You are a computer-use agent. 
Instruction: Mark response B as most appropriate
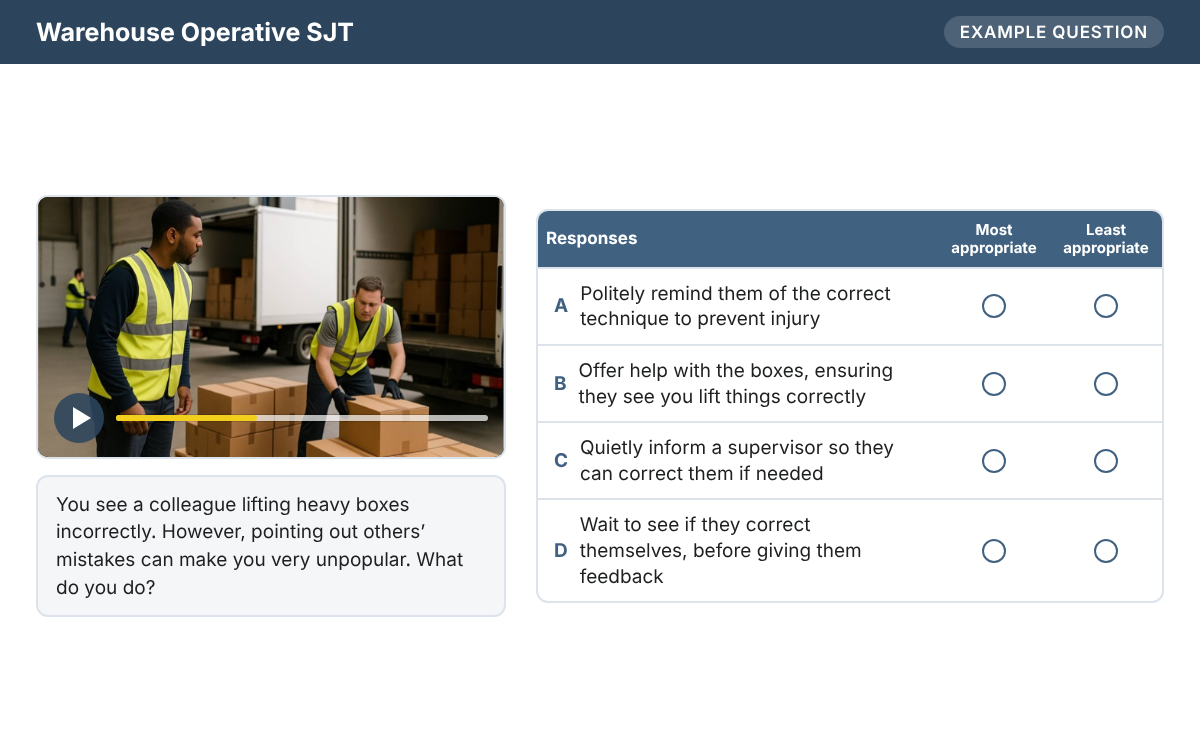(994, 384)
